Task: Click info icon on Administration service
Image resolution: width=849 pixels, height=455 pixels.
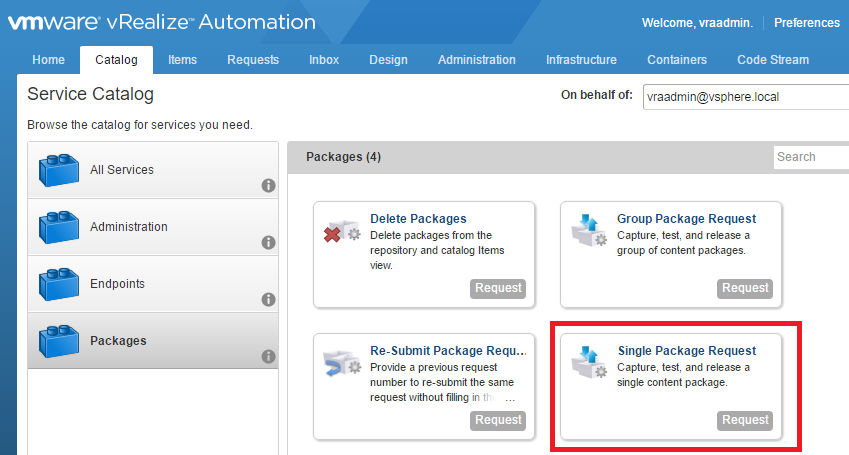Action: coord(268,243)
